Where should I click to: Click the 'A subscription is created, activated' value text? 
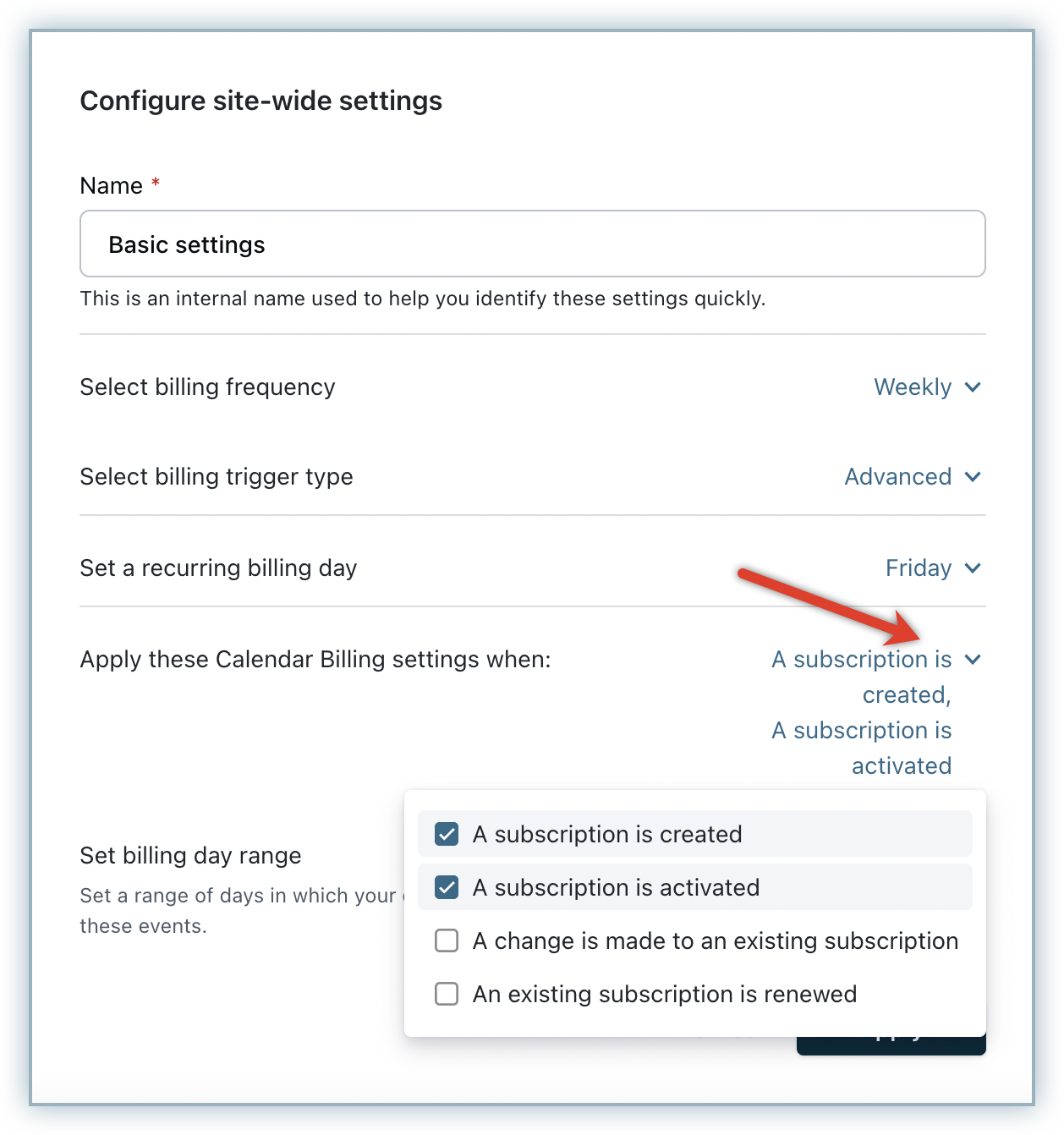[862, 712]
